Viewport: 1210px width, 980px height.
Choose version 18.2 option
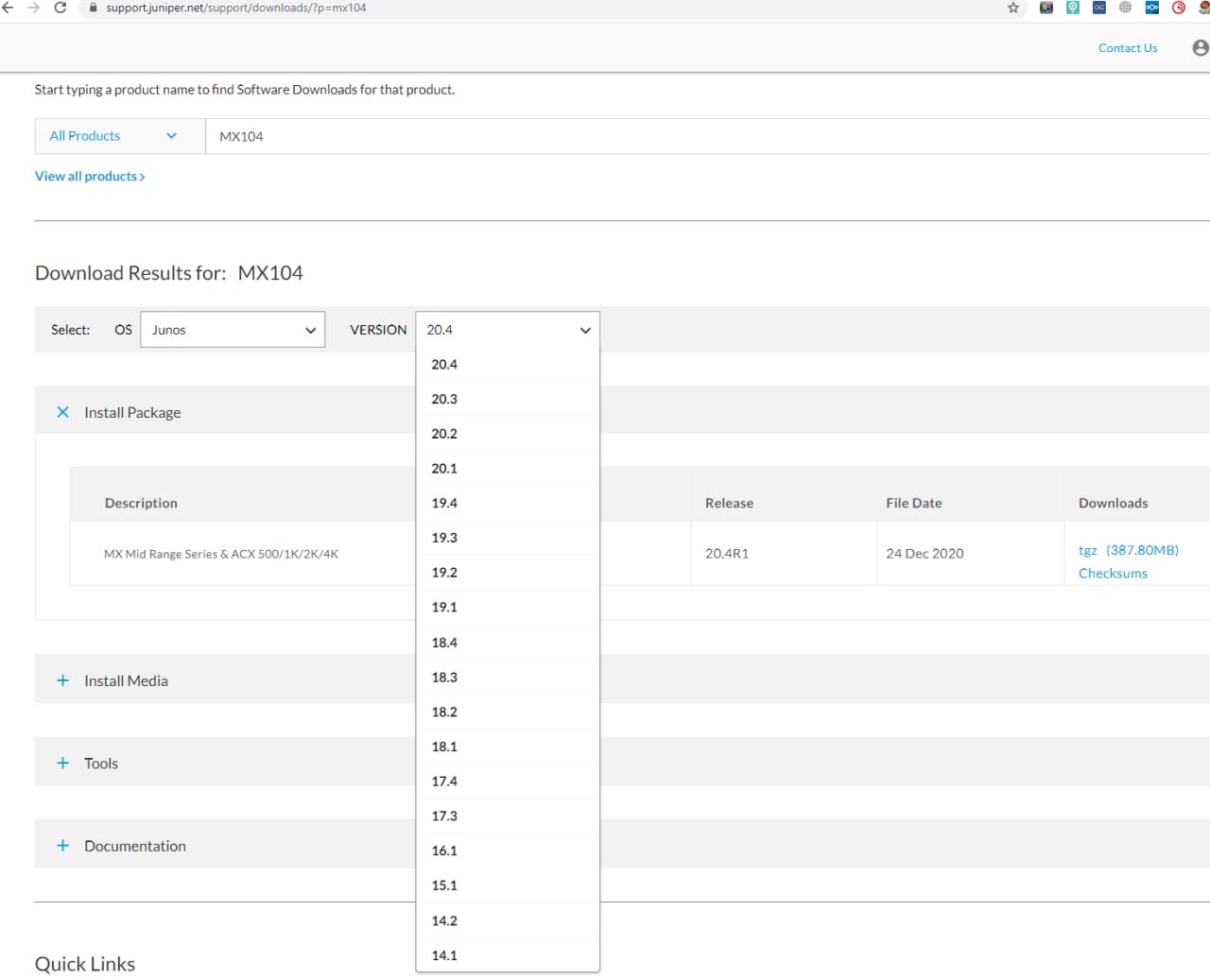tap(508, 712)
